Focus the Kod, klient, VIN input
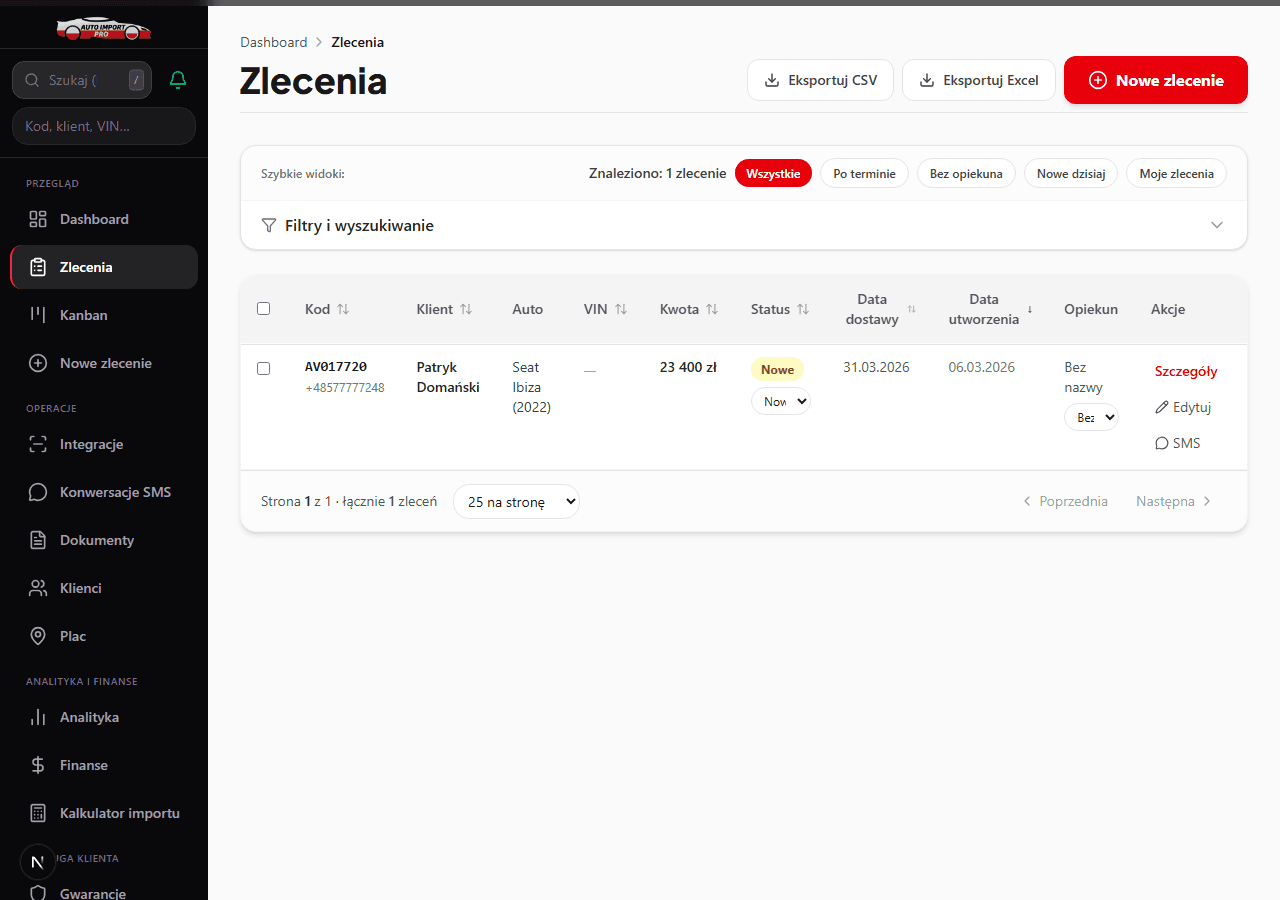Image resolution: width=1280 pixels, height=900 pixels. (104, 126)
